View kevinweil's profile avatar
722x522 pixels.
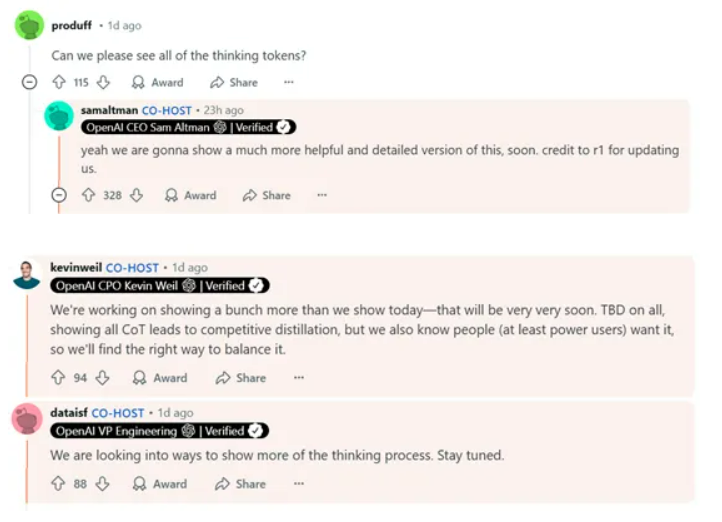tap(27, 275)
